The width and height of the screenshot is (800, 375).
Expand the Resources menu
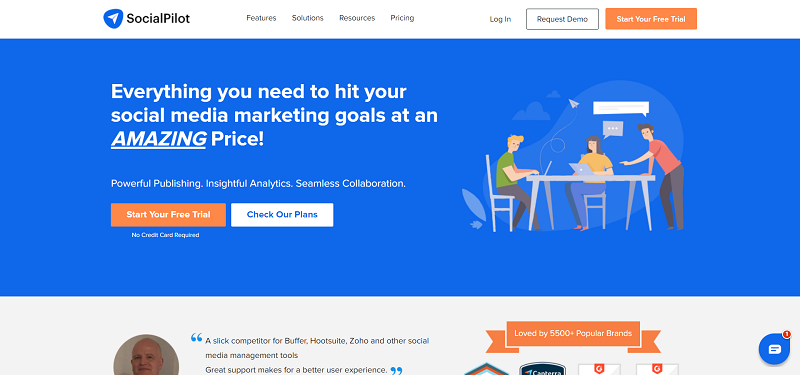coord(357,18)
